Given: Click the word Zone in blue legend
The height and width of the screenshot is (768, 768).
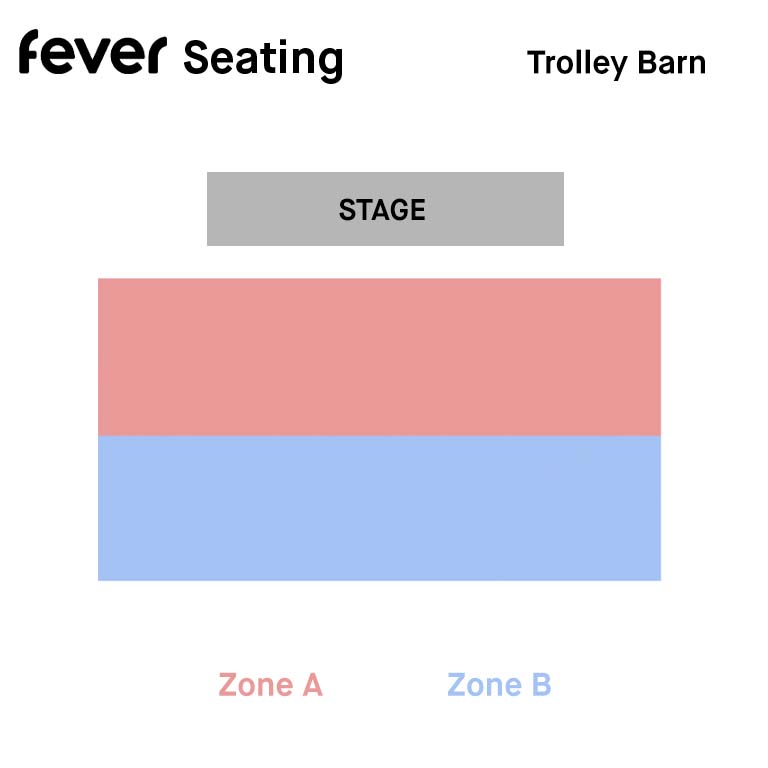Looking at the screenshot, I should (484, 684).
